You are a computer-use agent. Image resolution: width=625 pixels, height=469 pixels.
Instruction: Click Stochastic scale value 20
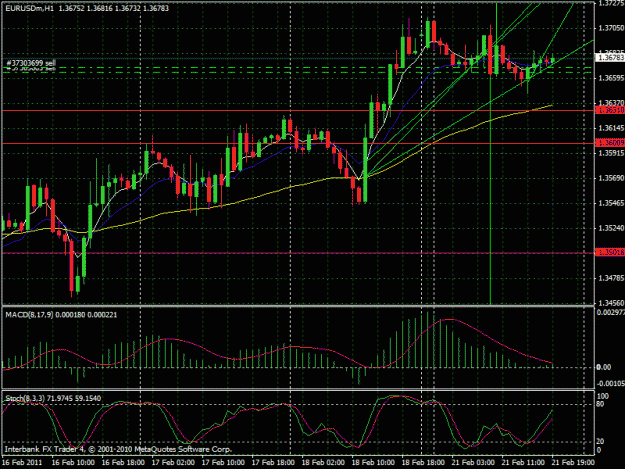[x=600, y=442]
